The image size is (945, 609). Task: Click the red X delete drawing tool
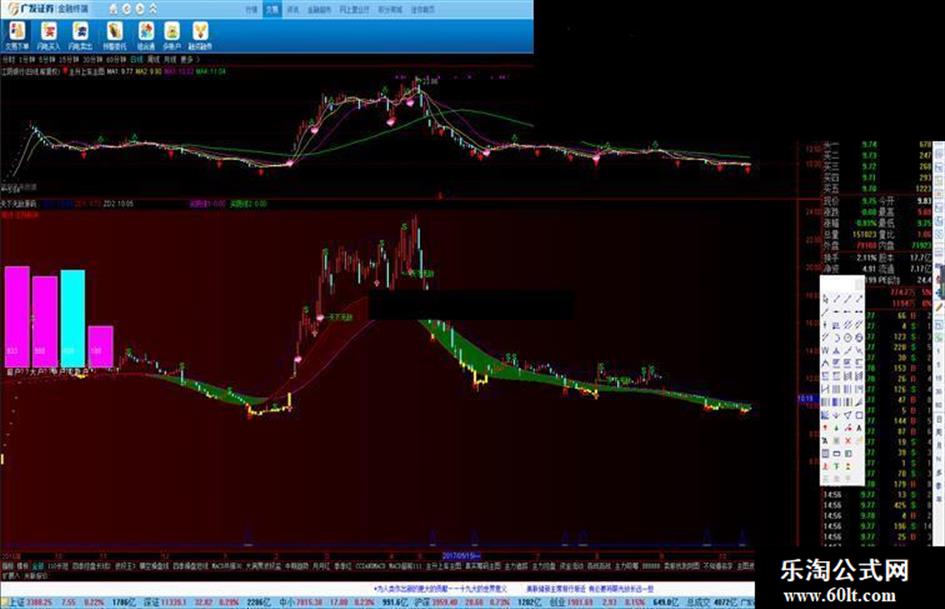point(848,441)
